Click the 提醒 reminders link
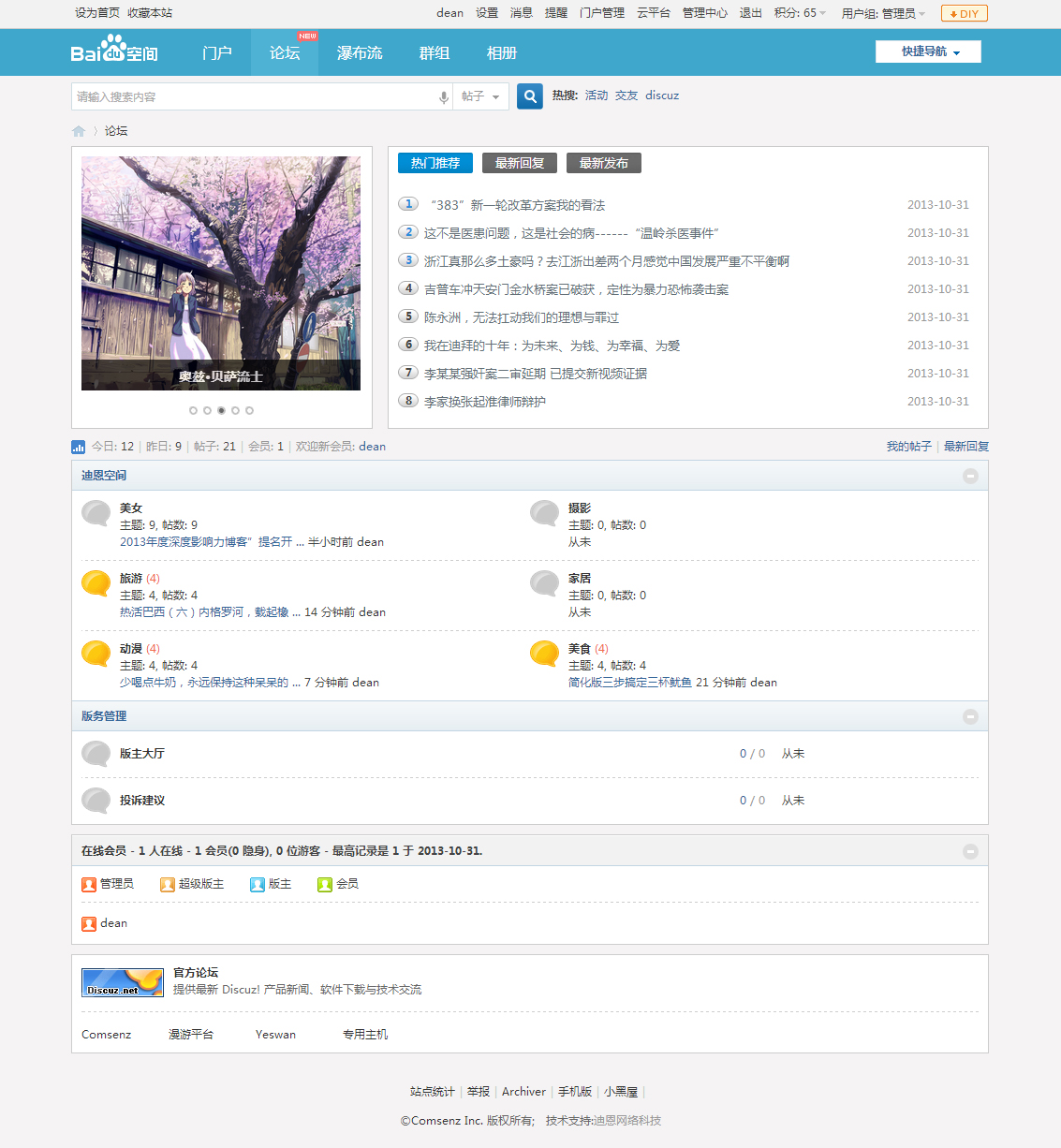Viewport: 1061px width, 1148px height. (556, 13)
